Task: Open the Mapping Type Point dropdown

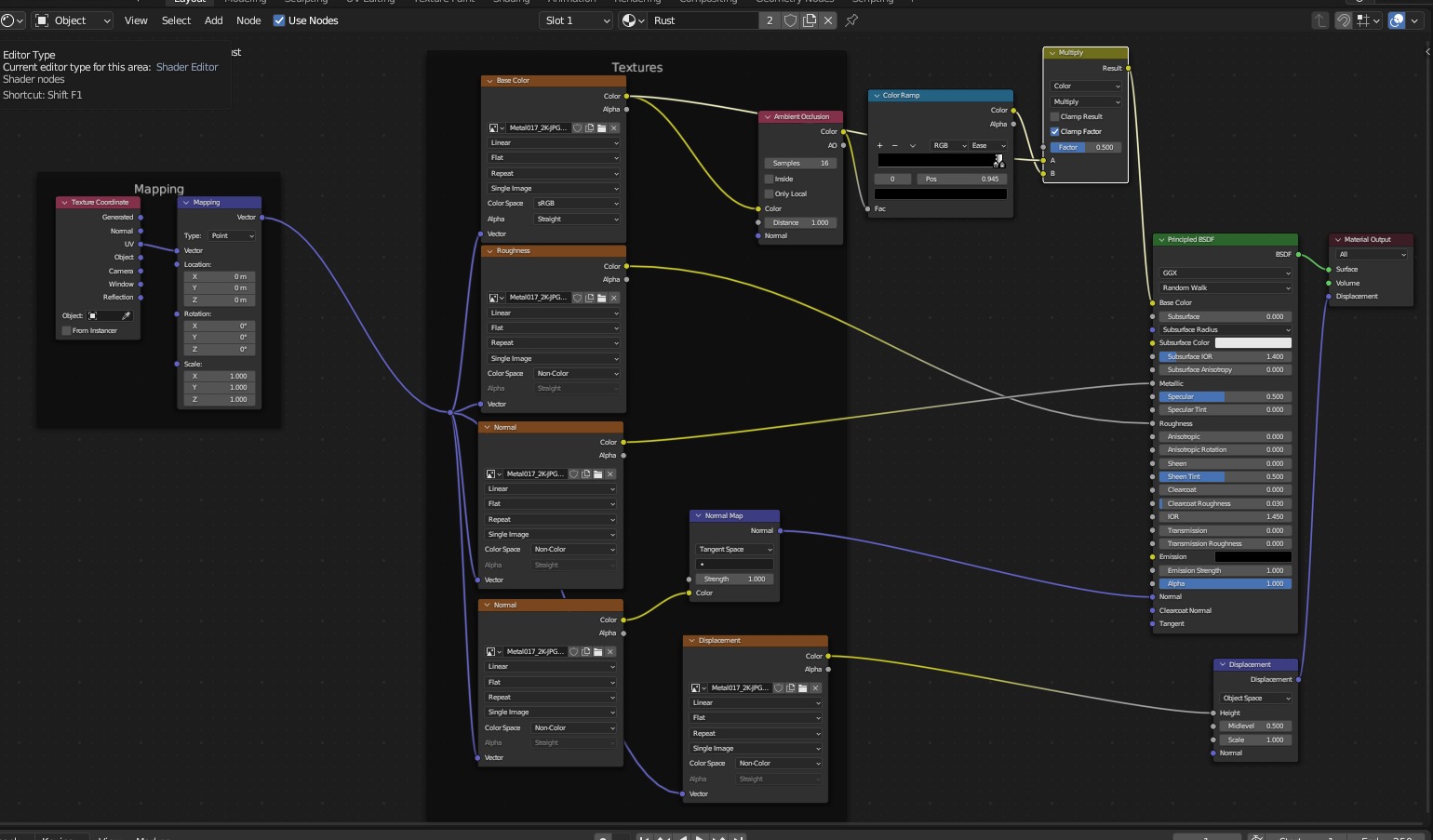Action: coord(232,235)
